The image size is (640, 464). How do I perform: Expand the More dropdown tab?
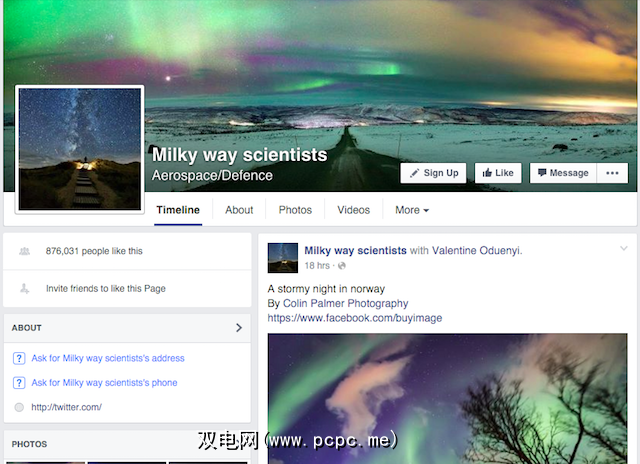pyautogui.click(x=412, y=210)
